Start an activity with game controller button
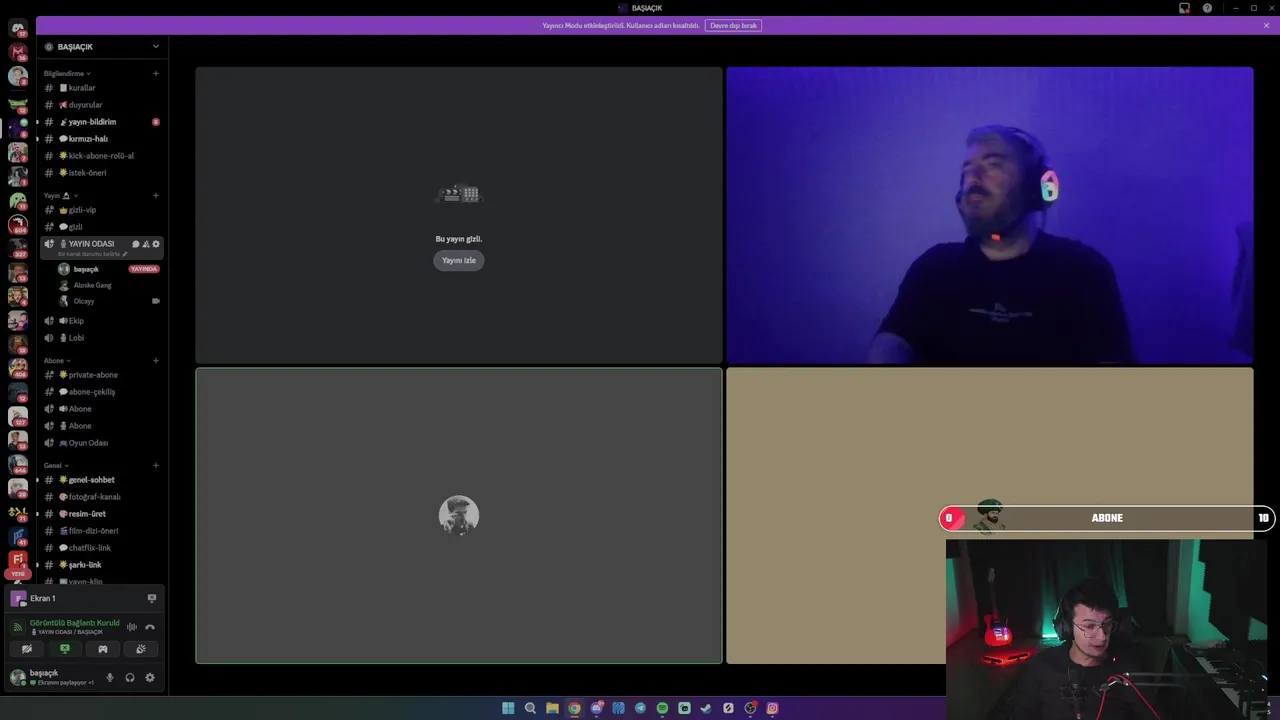 click(x=103, y=649)
